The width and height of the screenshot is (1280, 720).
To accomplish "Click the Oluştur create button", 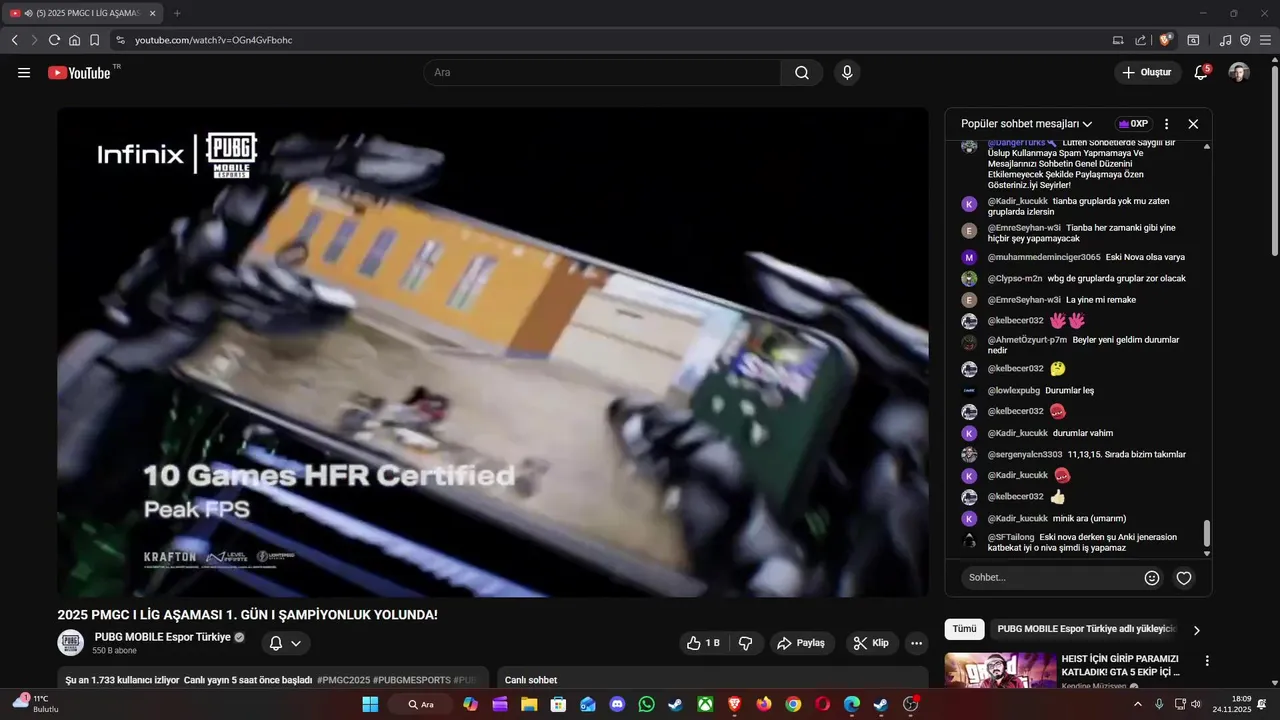I will [x=1147, y=72].
